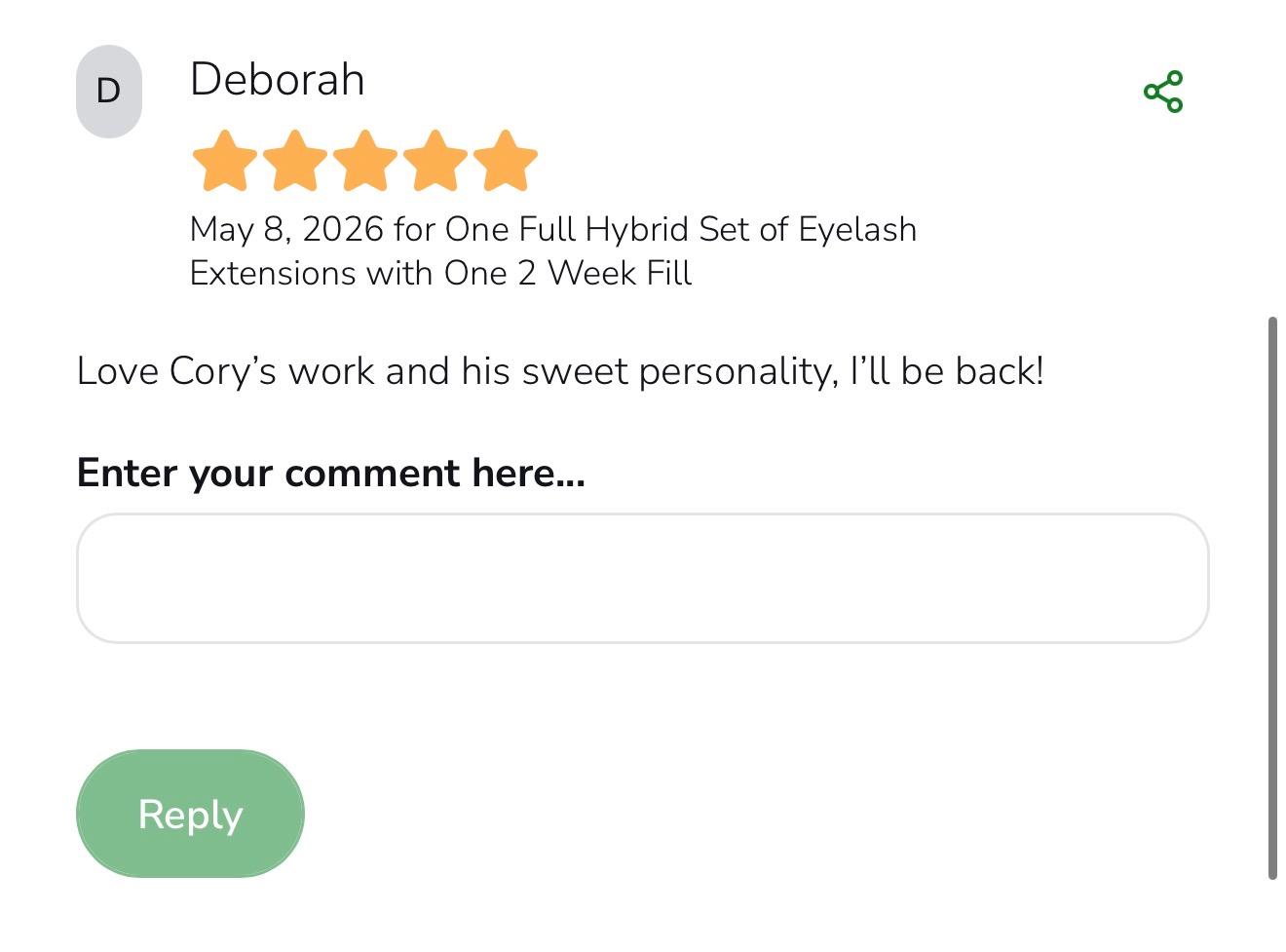Click the fifth rating star
Screen dimensions: 1286x952
coord(506,161)
